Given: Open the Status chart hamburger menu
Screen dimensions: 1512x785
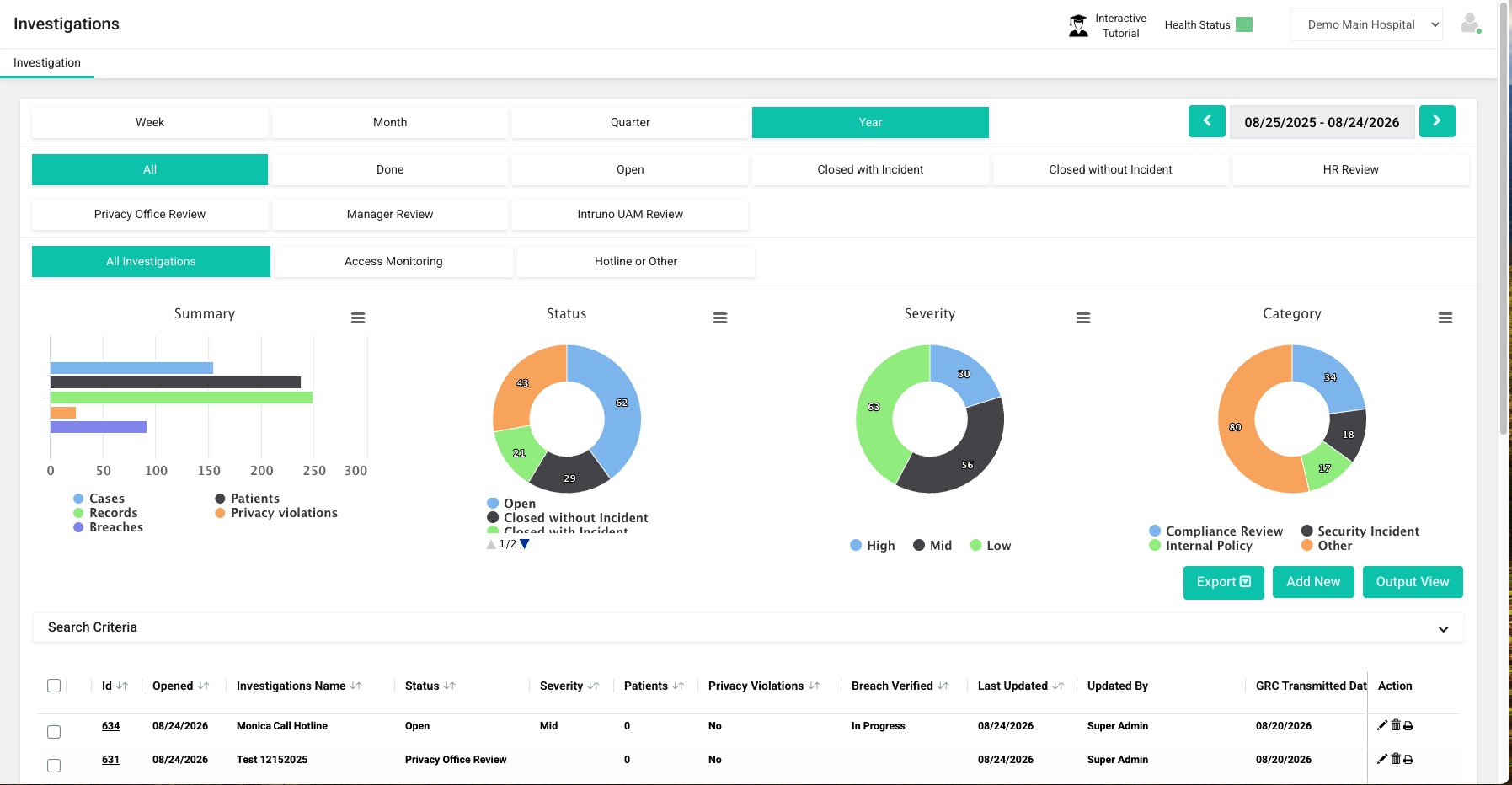Looking at the screenshot, I should 720,318.
